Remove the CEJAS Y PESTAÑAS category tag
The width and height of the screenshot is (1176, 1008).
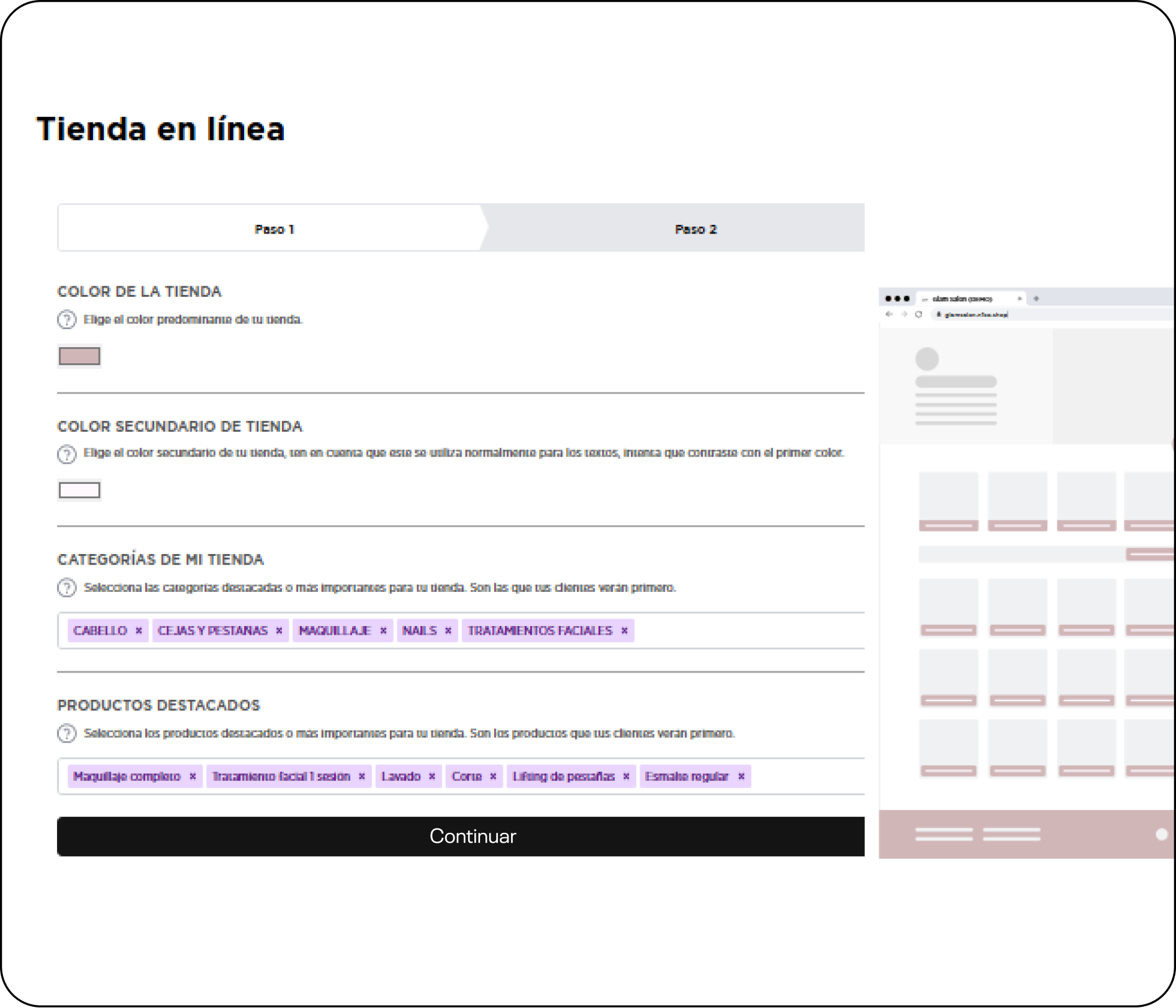coord(279,630)
